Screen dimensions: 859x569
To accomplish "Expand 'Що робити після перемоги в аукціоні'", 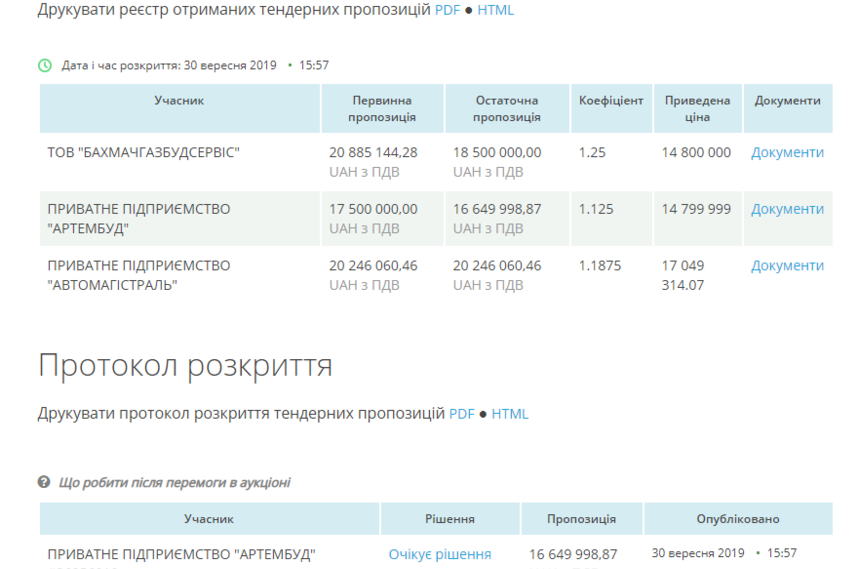I will coord(174,483).
